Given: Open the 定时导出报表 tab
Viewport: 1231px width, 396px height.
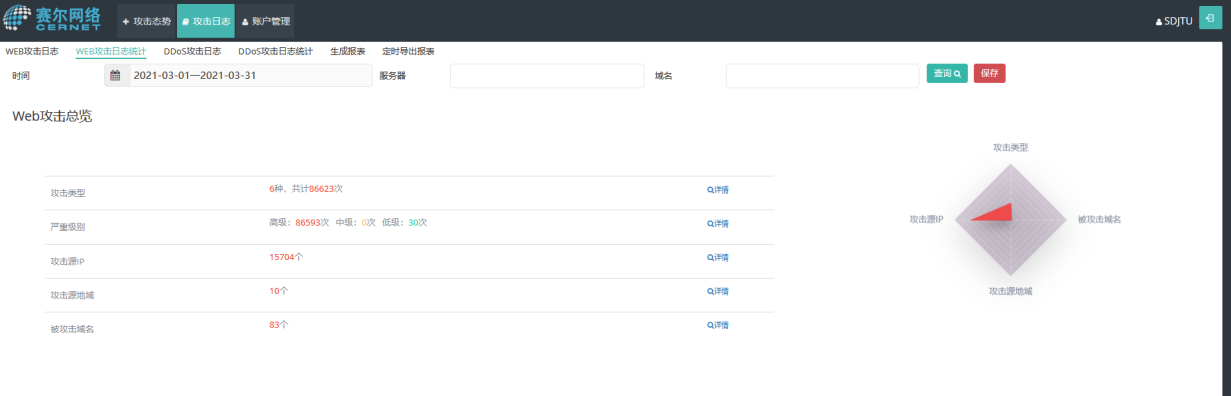Looking at the screenshot, I should tap(408, 51).
